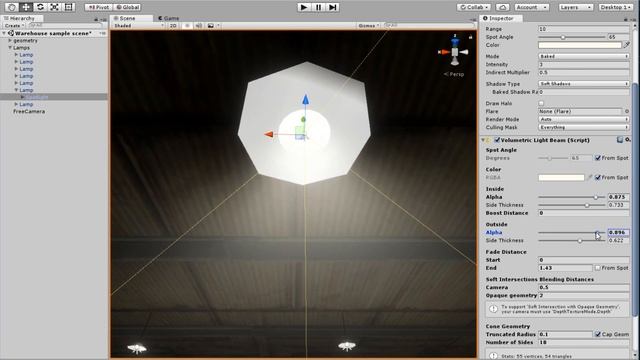Open the Gizmos dropdown
The width and height of the screenshot is (640, 360).
(x=369, y=25)
